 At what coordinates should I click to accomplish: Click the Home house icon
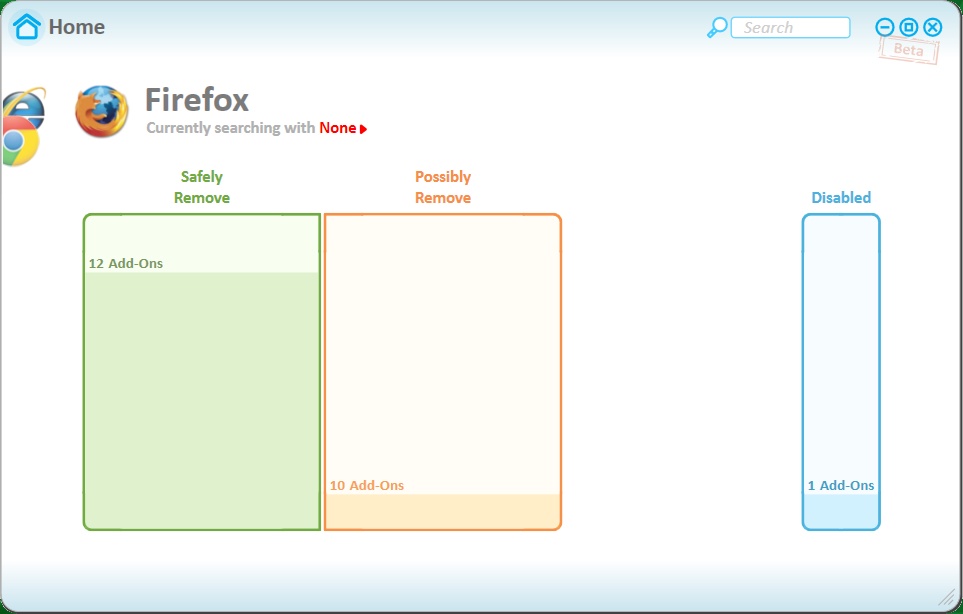click(26, 26)
